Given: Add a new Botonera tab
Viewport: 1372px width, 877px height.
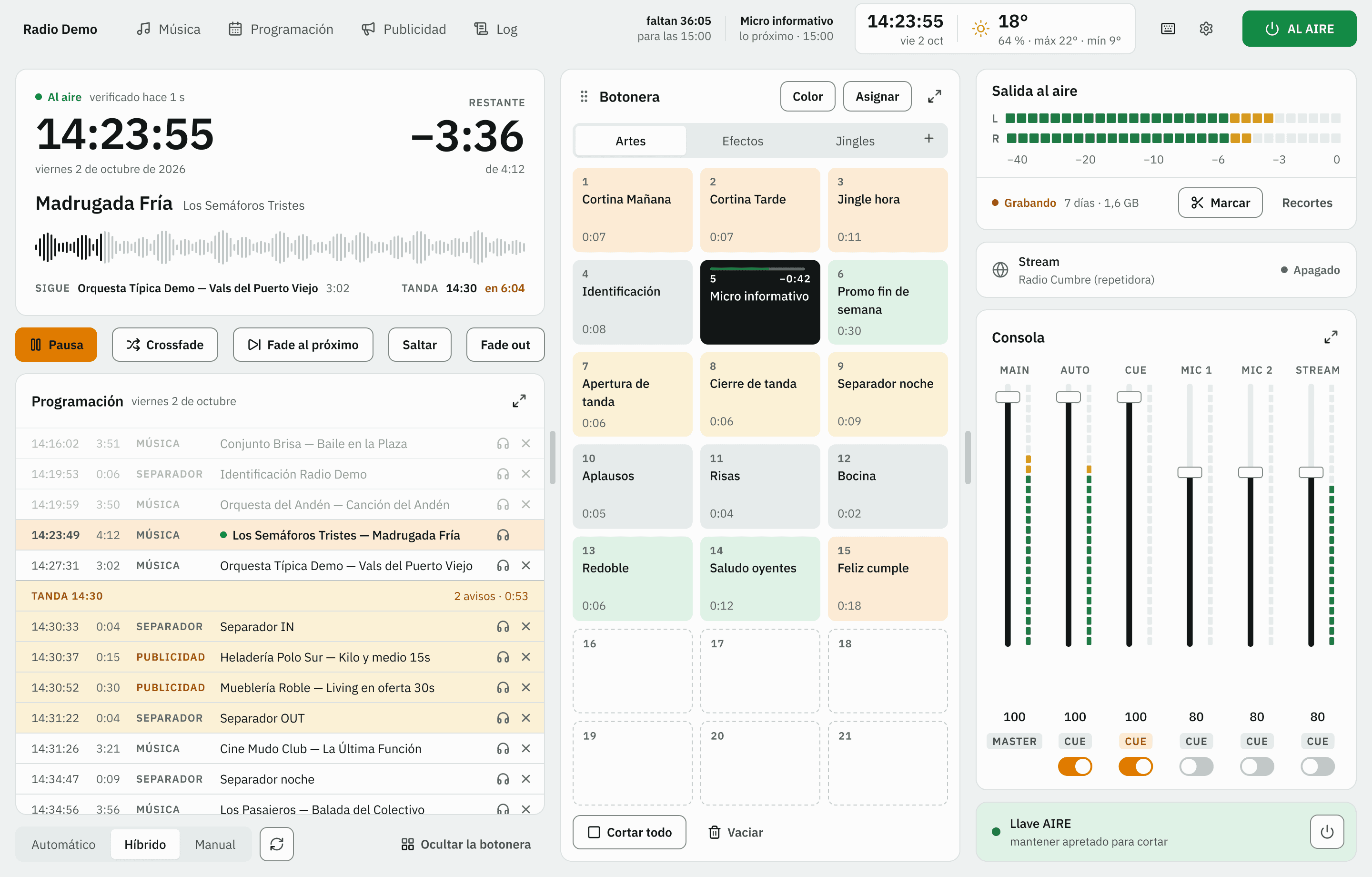Looking at the screenshot, I should coord(929,139).
